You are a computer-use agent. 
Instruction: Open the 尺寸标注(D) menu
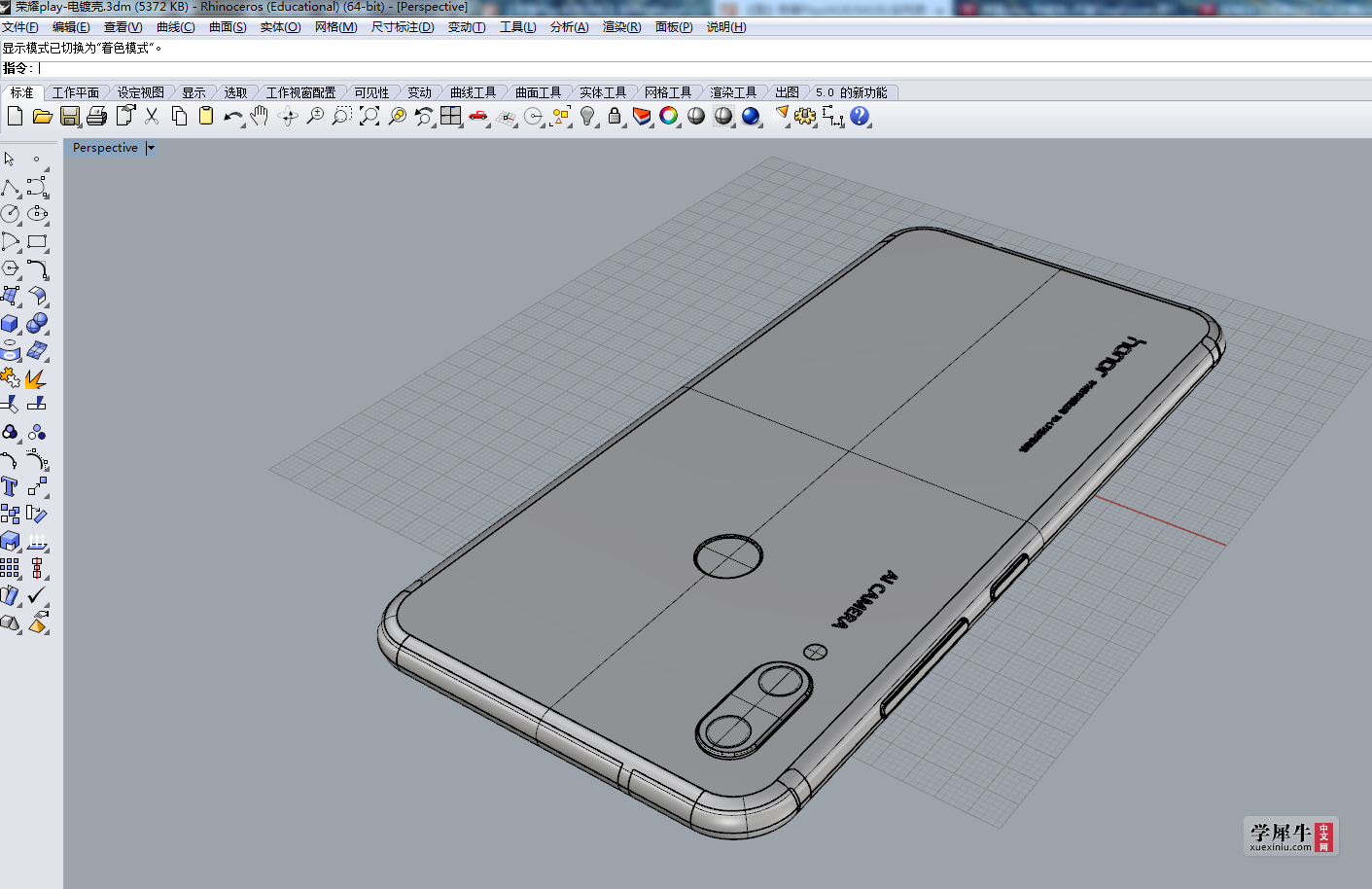[x=403, y=27]
